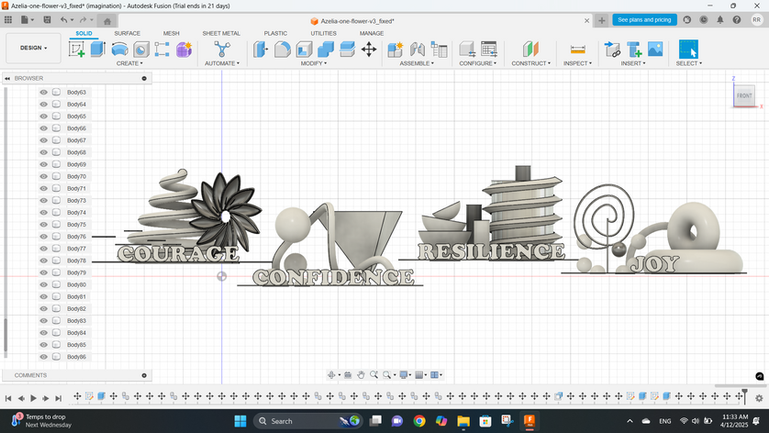
Task: Expand the MODIFY menu
Action: click(313, 64)
